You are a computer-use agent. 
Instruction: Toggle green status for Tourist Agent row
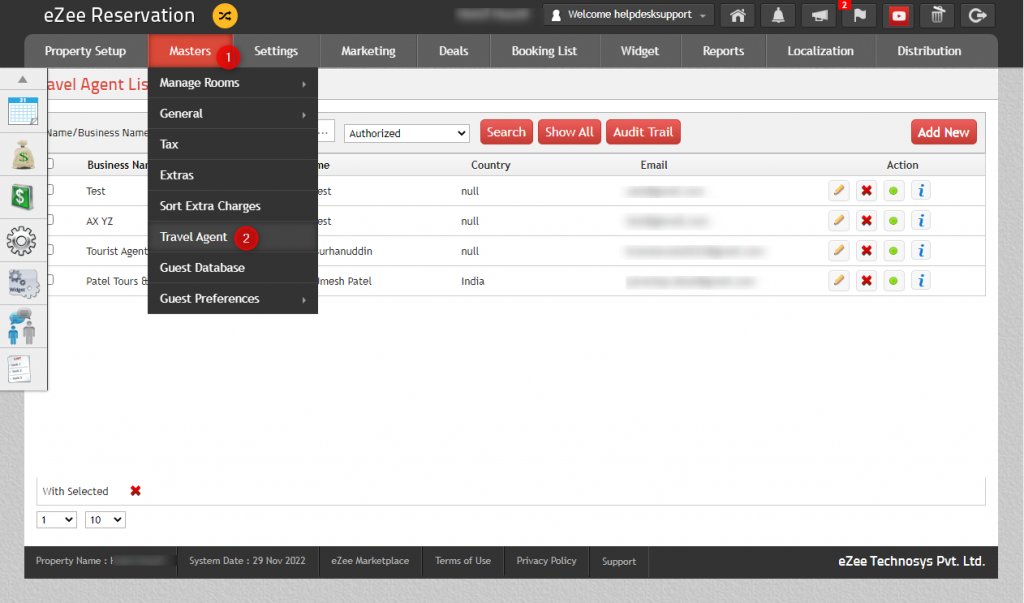pos(893,251)
